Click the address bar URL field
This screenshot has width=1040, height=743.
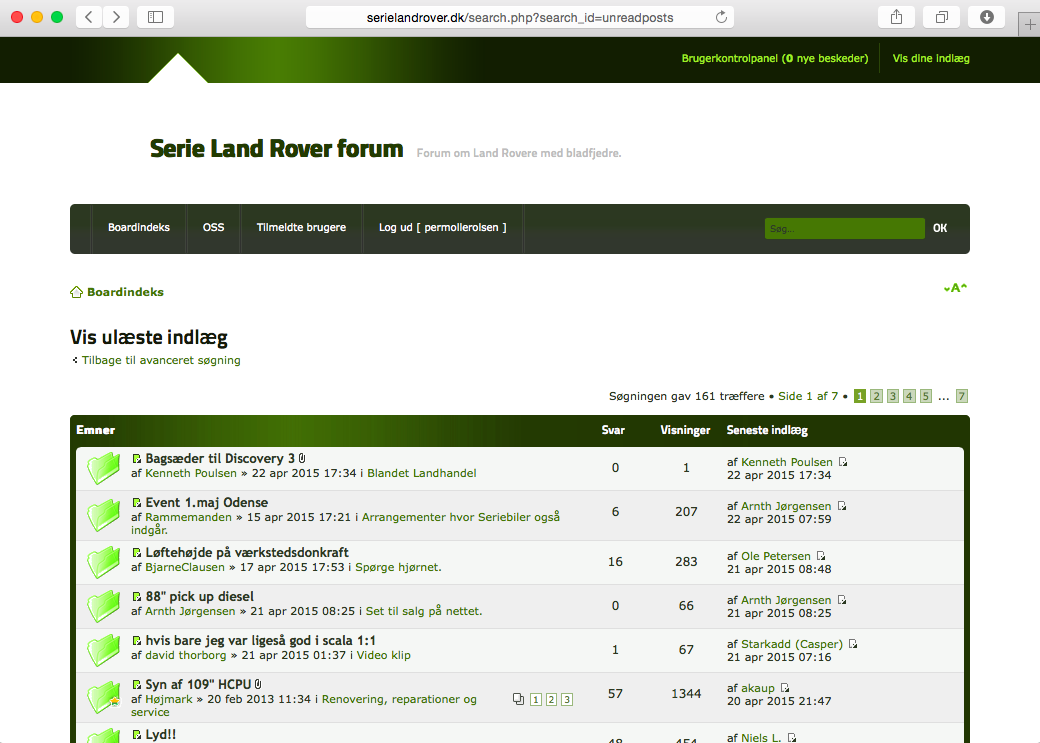(x=519, y=17)
